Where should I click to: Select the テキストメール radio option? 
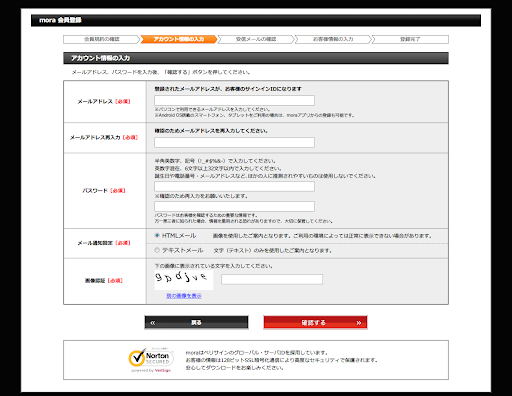[x=157, y=250]
